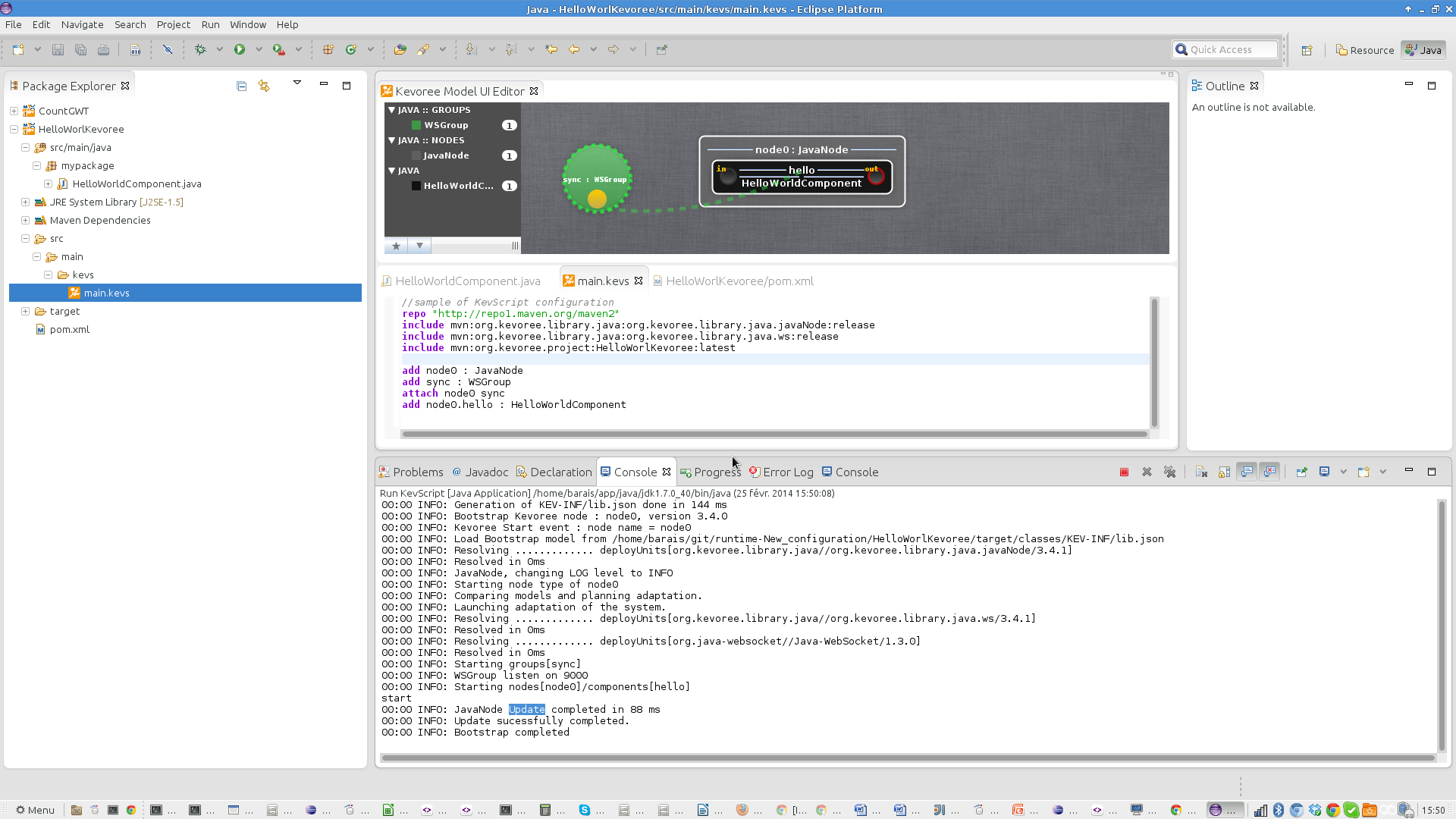Click the editor vertical scrollbar of main.kevs

click(1154, 362)
